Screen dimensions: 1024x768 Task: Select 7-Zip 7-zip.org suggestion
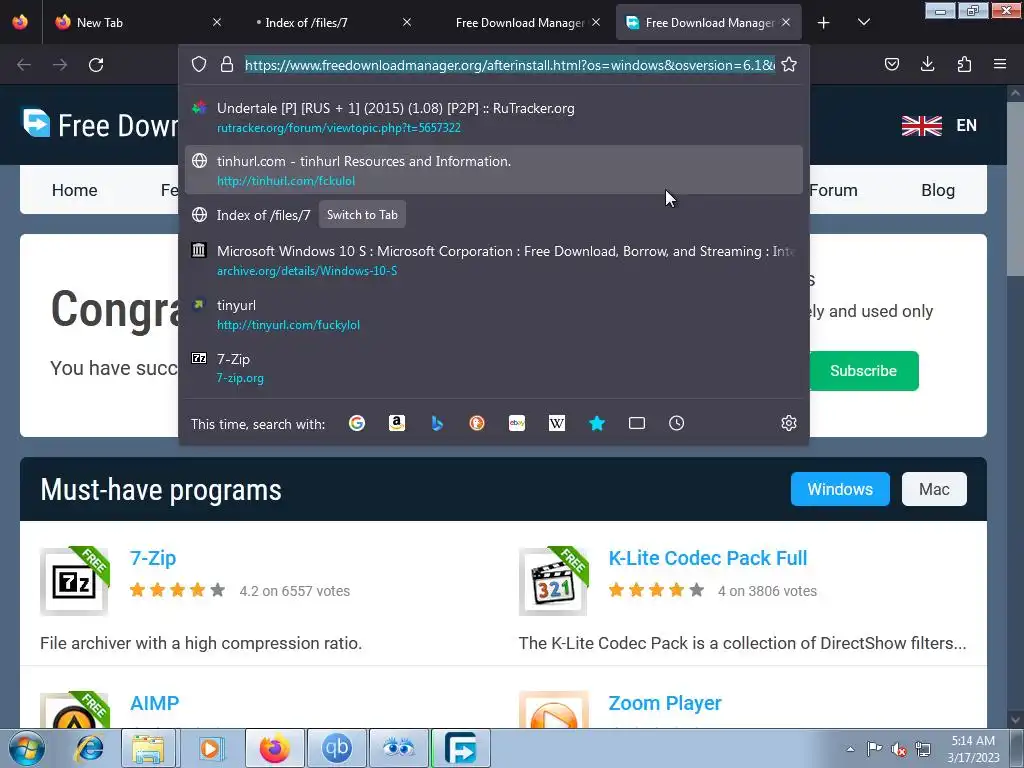[494, 368]
